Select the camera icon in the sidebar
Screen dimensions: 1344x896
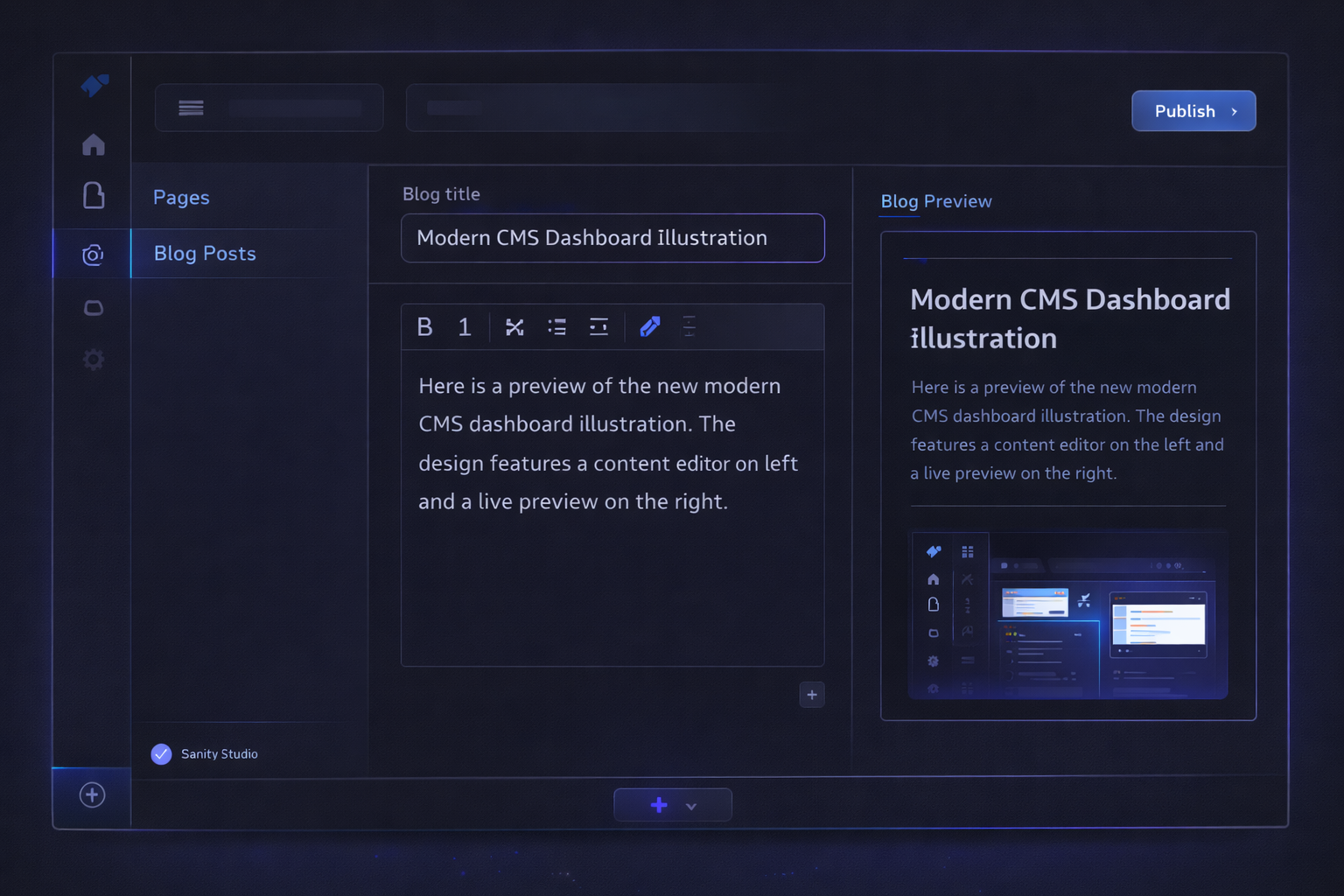(93, 255)
